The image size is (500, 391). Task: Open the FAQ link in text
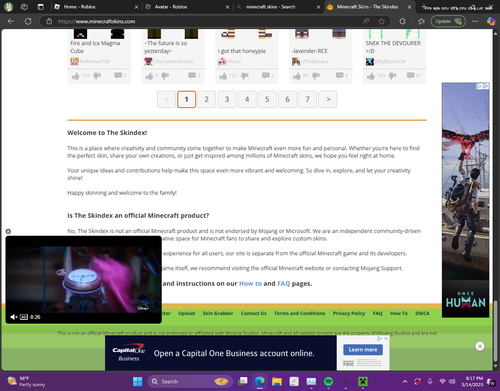[284, 284]
